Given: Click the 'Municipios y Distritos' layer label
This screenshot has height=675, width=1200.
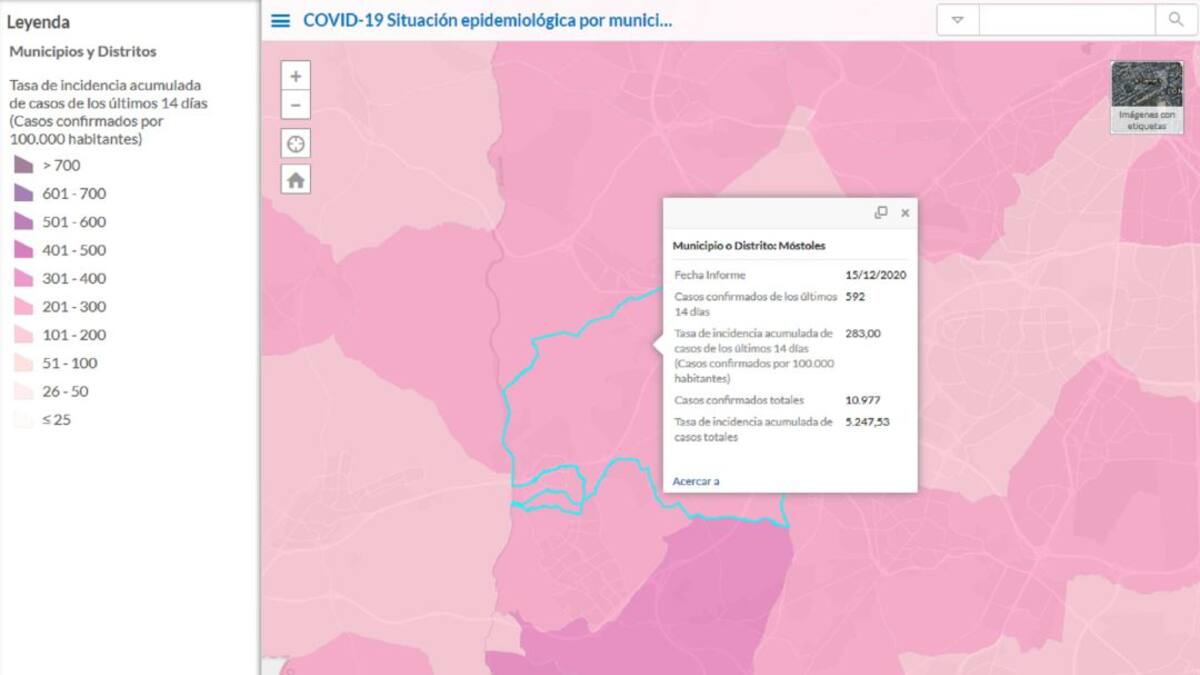Looking at the screenshot, I should [x=83, y=52].
